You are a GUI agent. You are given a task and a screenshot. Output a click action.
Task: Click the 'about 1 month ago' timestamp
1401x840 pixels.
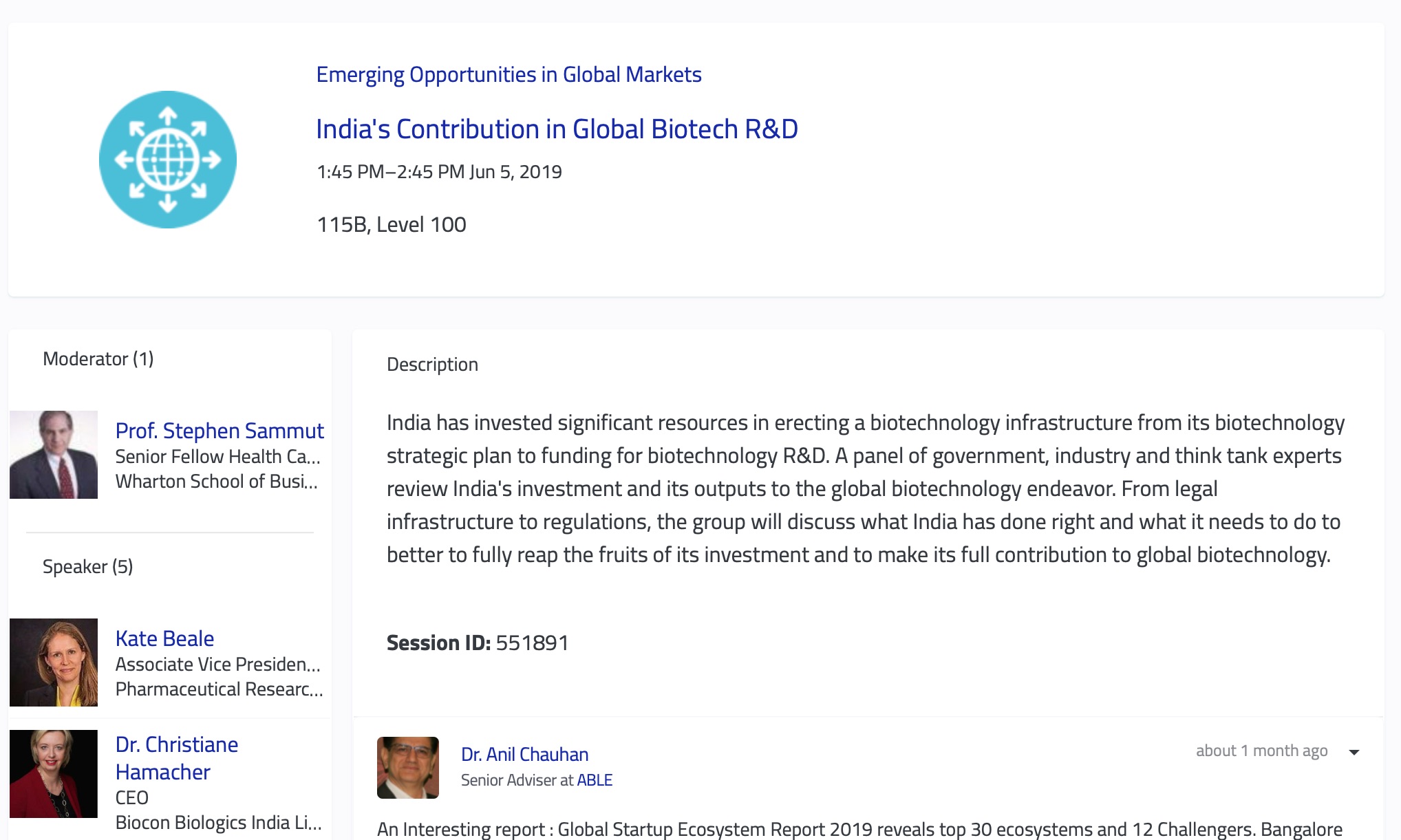1261,751
